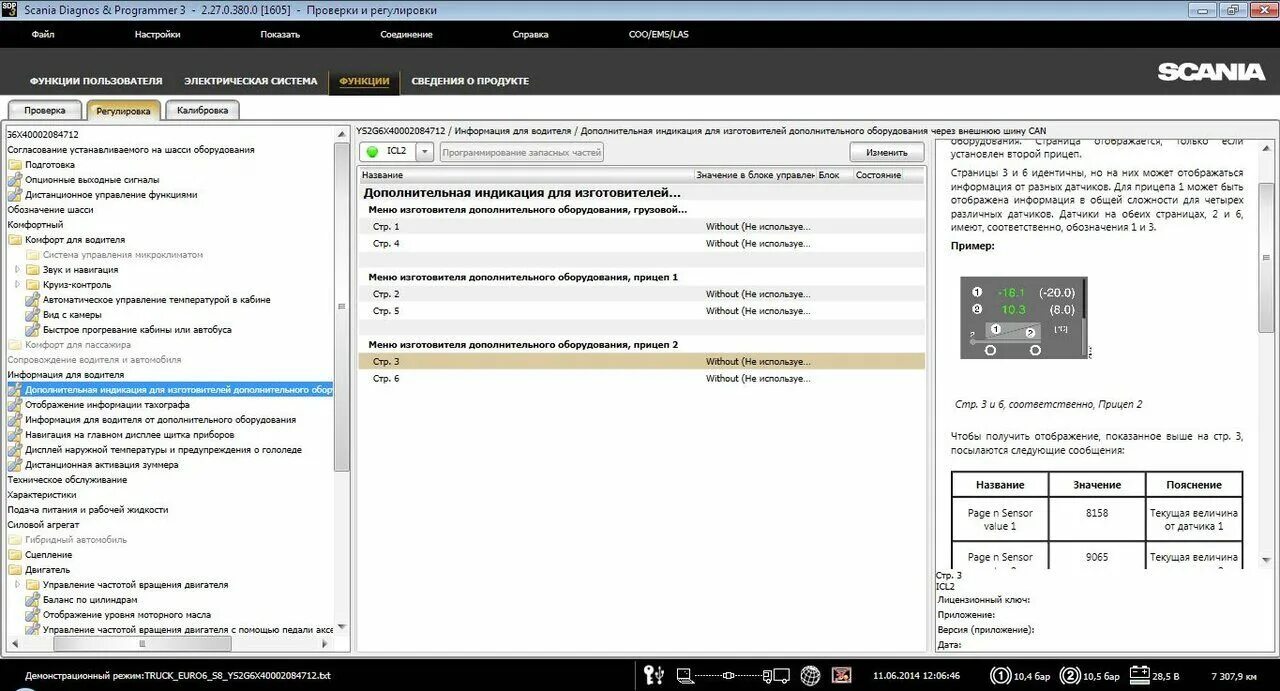Select the Стр. 5 row
The image size is (1280, 691).
(x=642, y=311)
